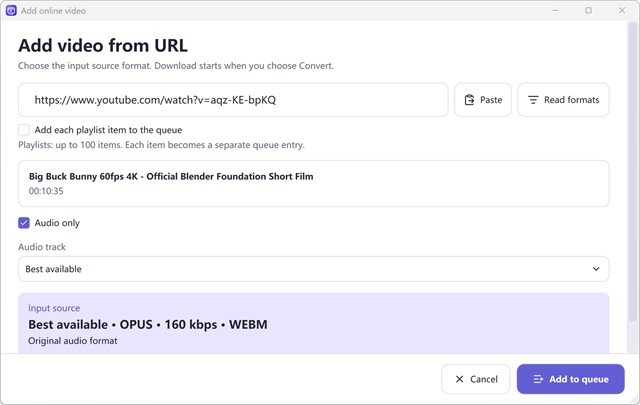Click 'Playlists: up to 100 items' hint text
Screen dimensions: 640x405
tap(161, 145)
